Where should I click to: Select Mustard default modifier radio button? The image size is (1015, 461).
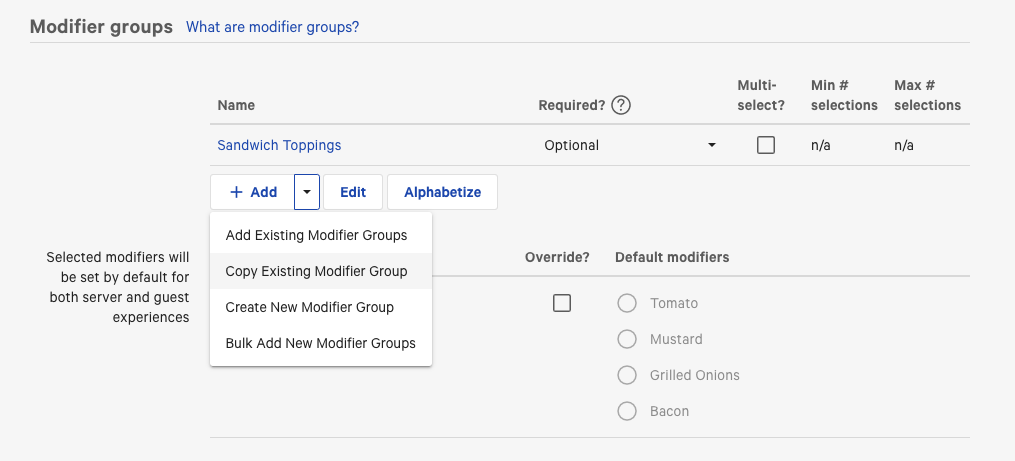627,339
